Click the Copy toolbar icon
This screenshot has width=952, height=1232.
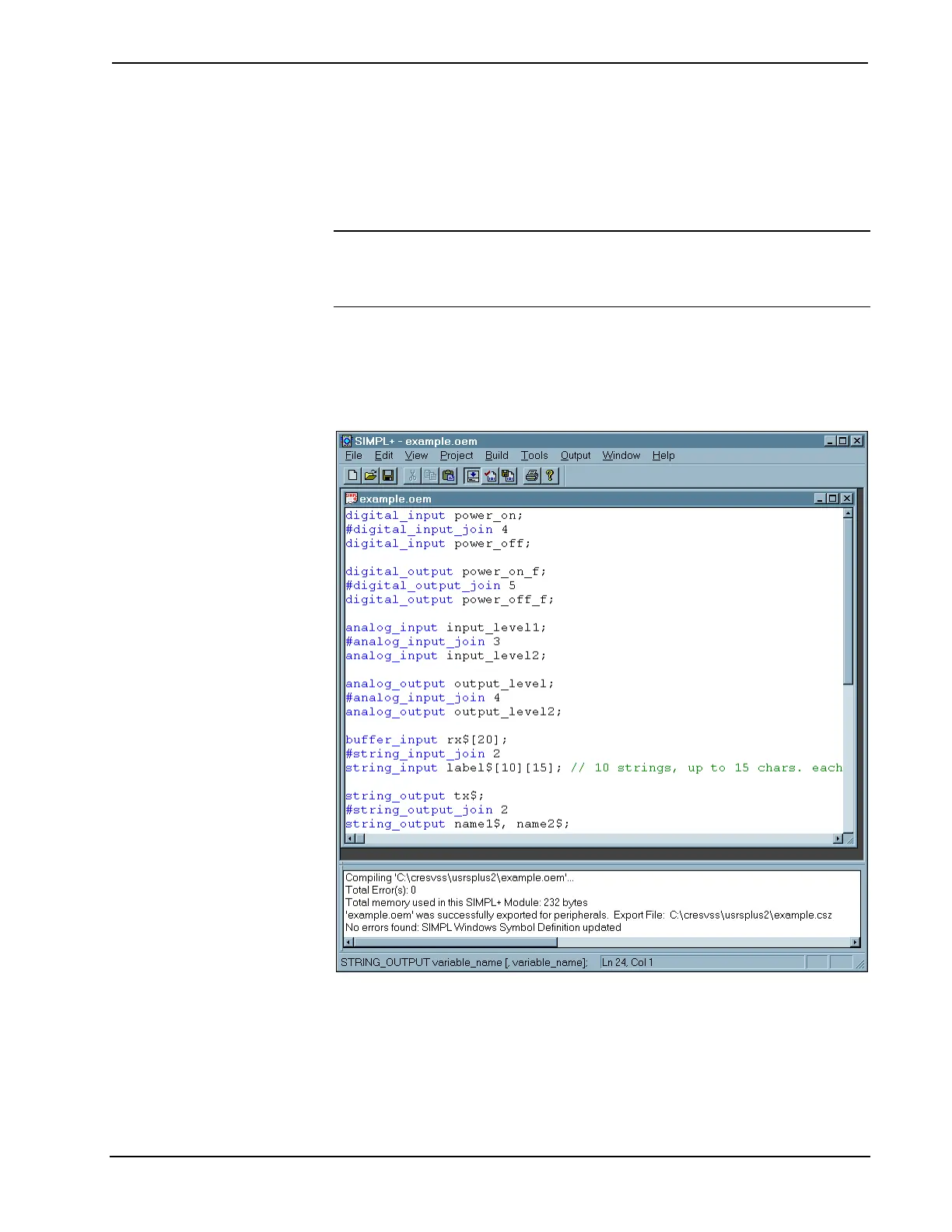(x=431, y=475)
